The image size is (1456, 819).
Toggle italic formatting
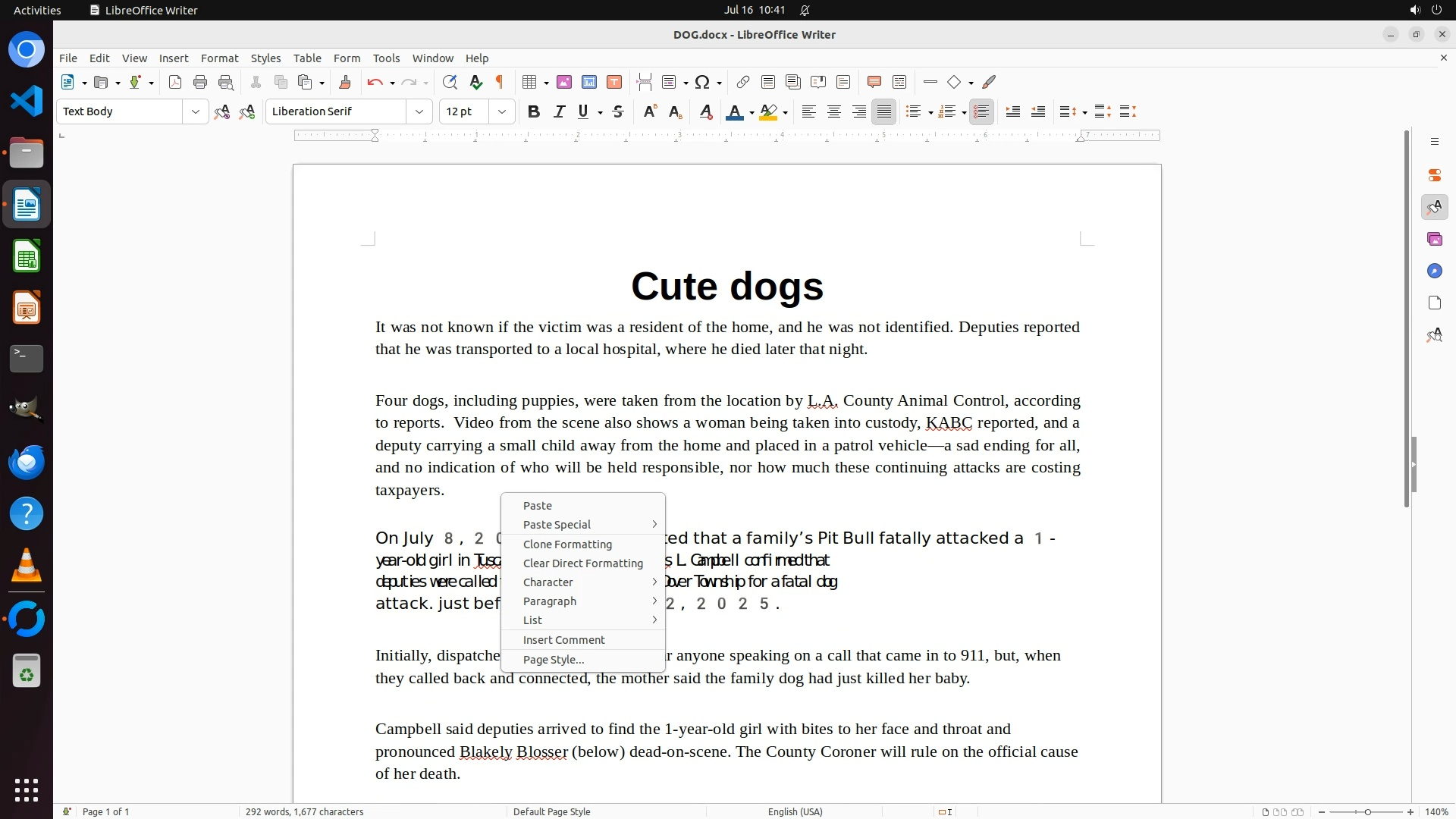(559, 112)
